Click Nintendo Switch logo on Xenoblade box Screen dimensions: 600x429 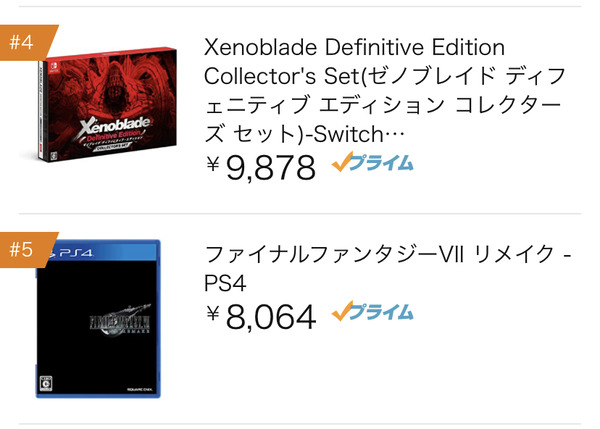pos(52,67)
